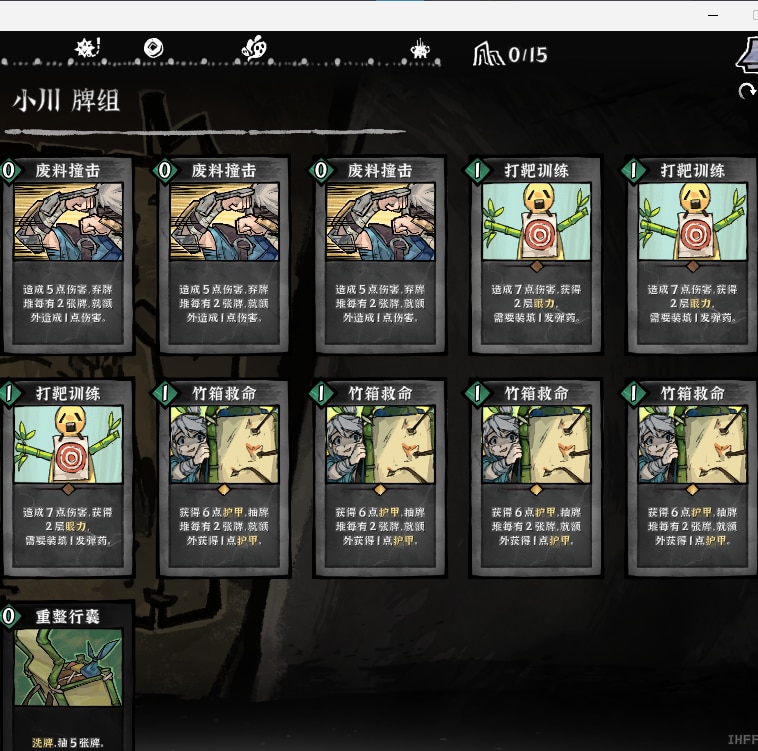Image resolution: width=758 pixels, height=751 pixels.
Task: Select the coin icon on the route path
Action: pyautogui.click(x=154, y=48)
